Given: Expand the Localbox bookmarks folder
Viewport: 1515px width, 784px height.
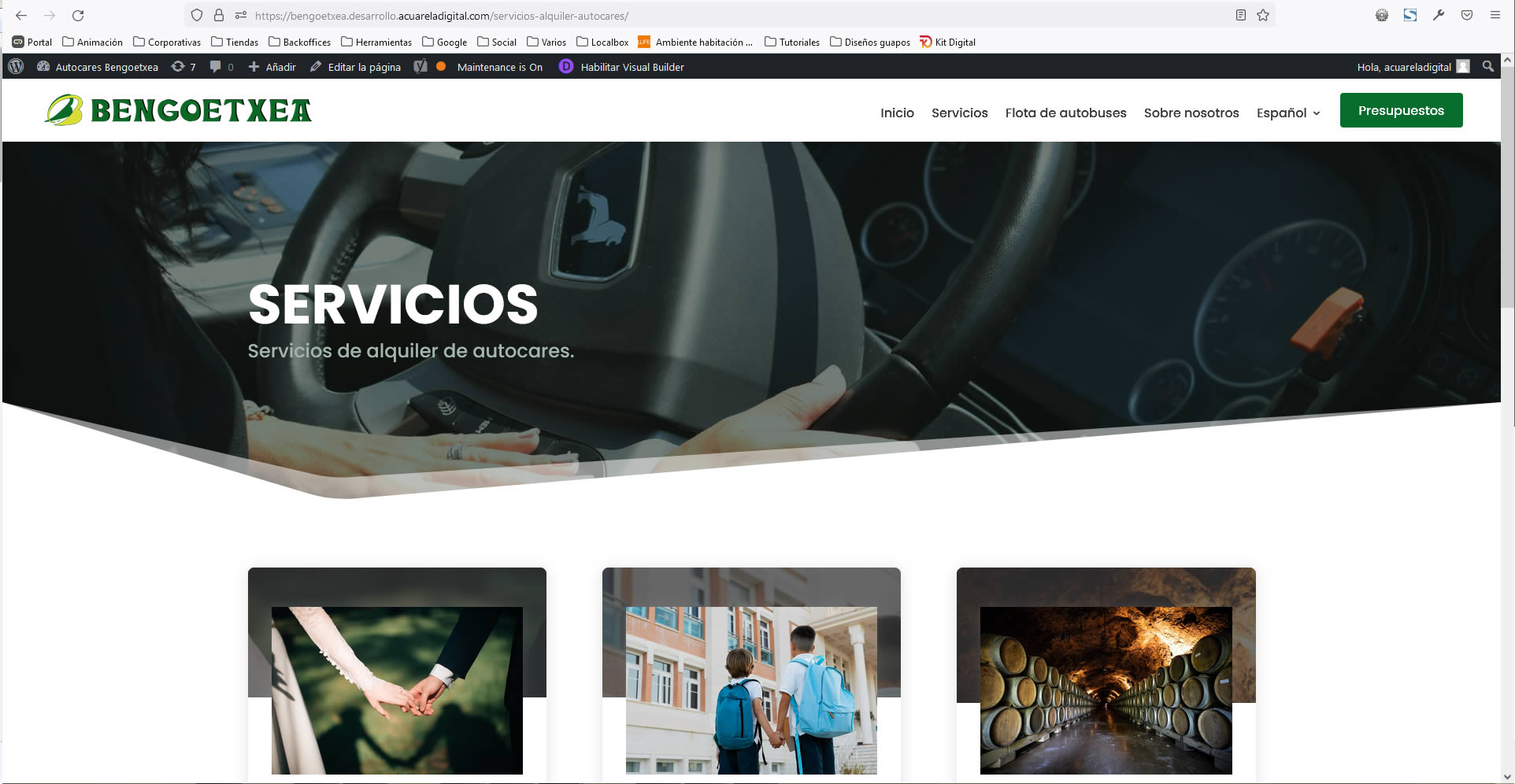Looking at the screenshot, I should point(602,43).
